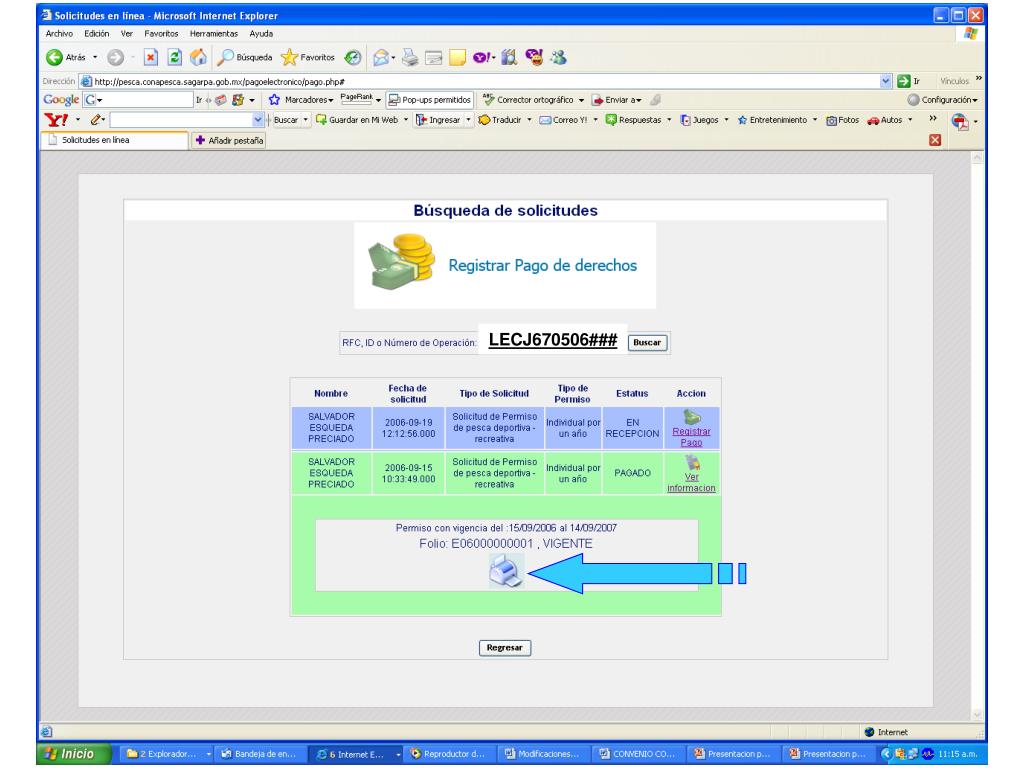Expand the address bar URL dropdown
Viewport: 1024px width, 768px height.
pyautogui.click(x=886, y=81)
